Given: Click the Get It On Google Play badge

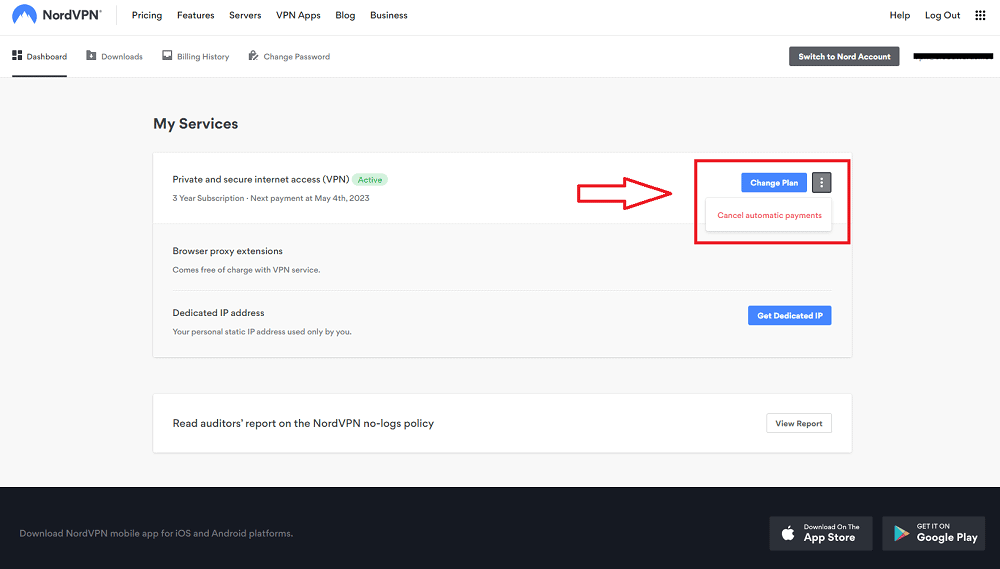Looking at the screenshot, I should [934, 533].
